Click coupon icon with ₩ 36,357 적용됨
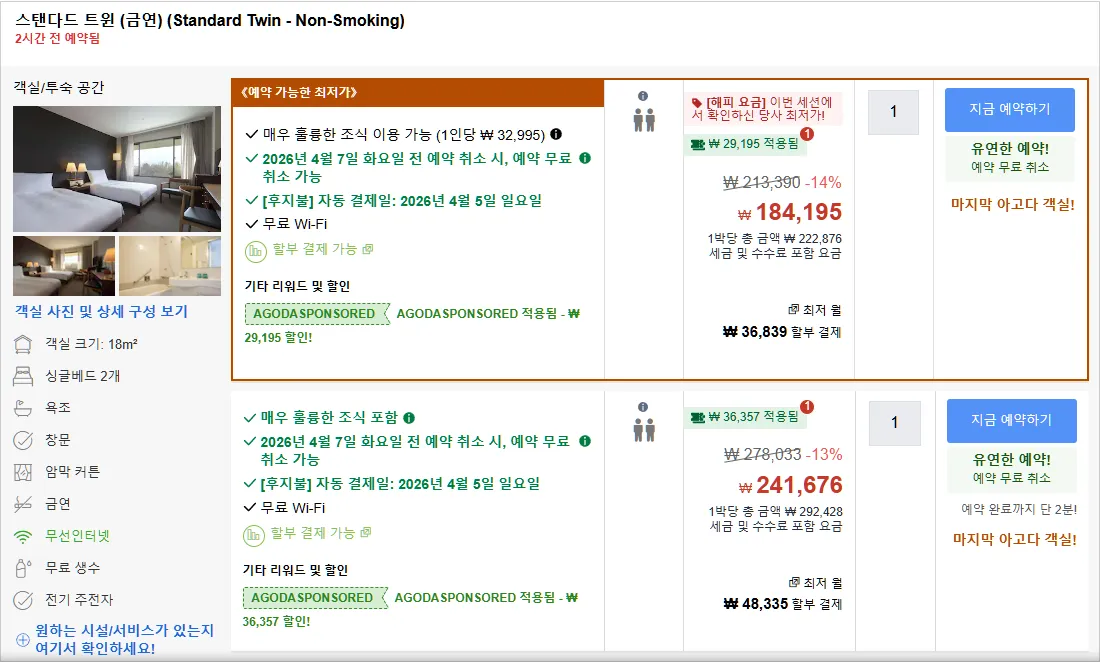 tap(697, 417)
